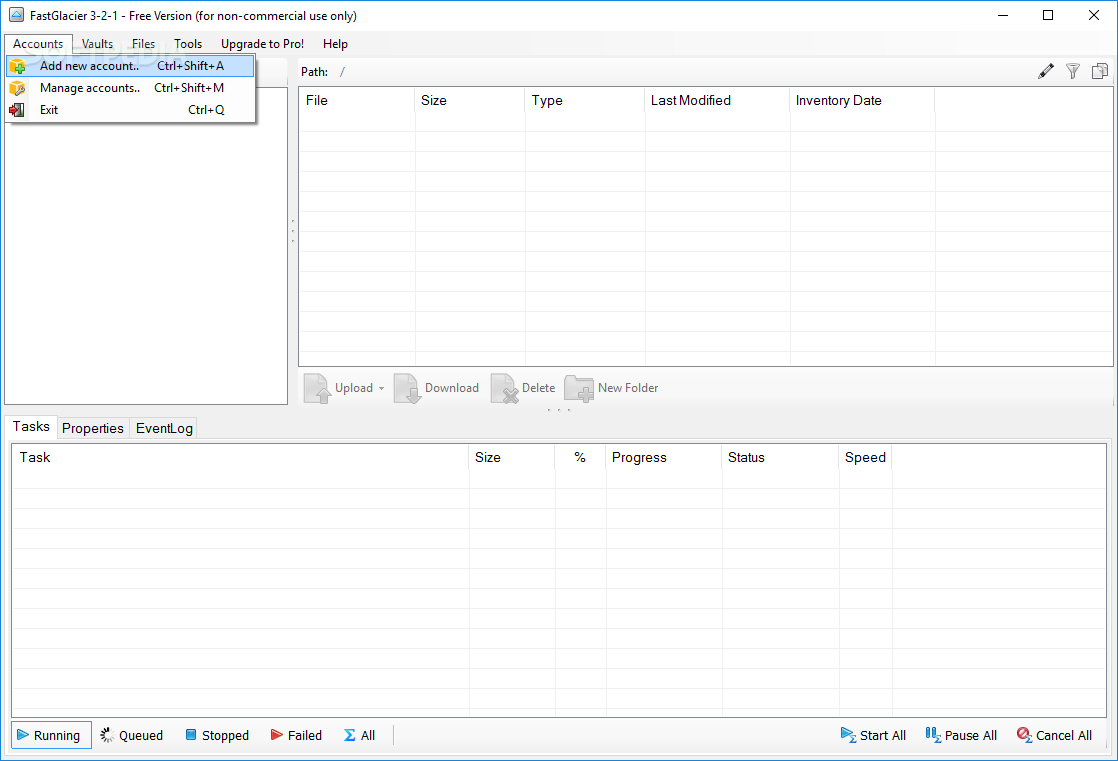Click the Exit door icon
Image resolution: width=1118 pixels, height=761 pixels.
point(17,110)
